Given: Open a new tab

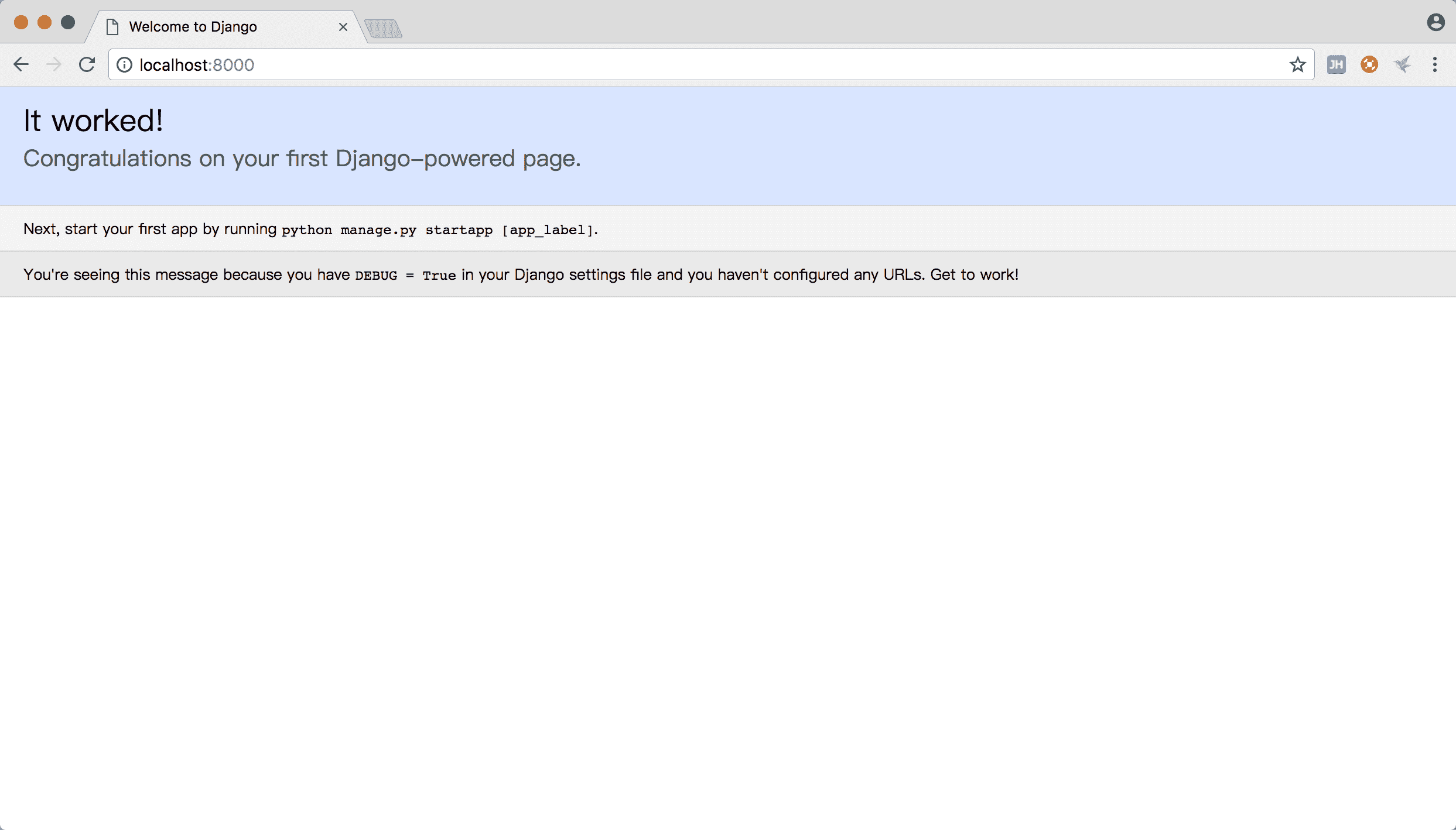Looking at the screenshot, I should point(383,28).
